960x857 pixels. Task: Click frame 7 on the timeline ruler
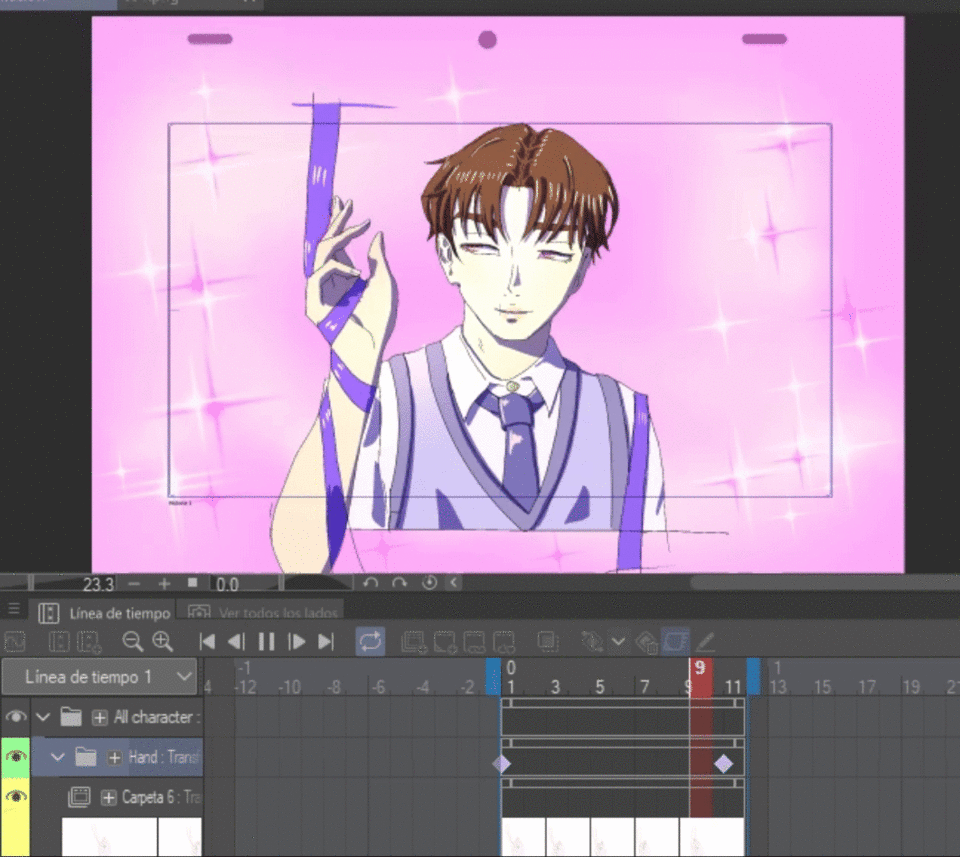(x=644, y=687)
